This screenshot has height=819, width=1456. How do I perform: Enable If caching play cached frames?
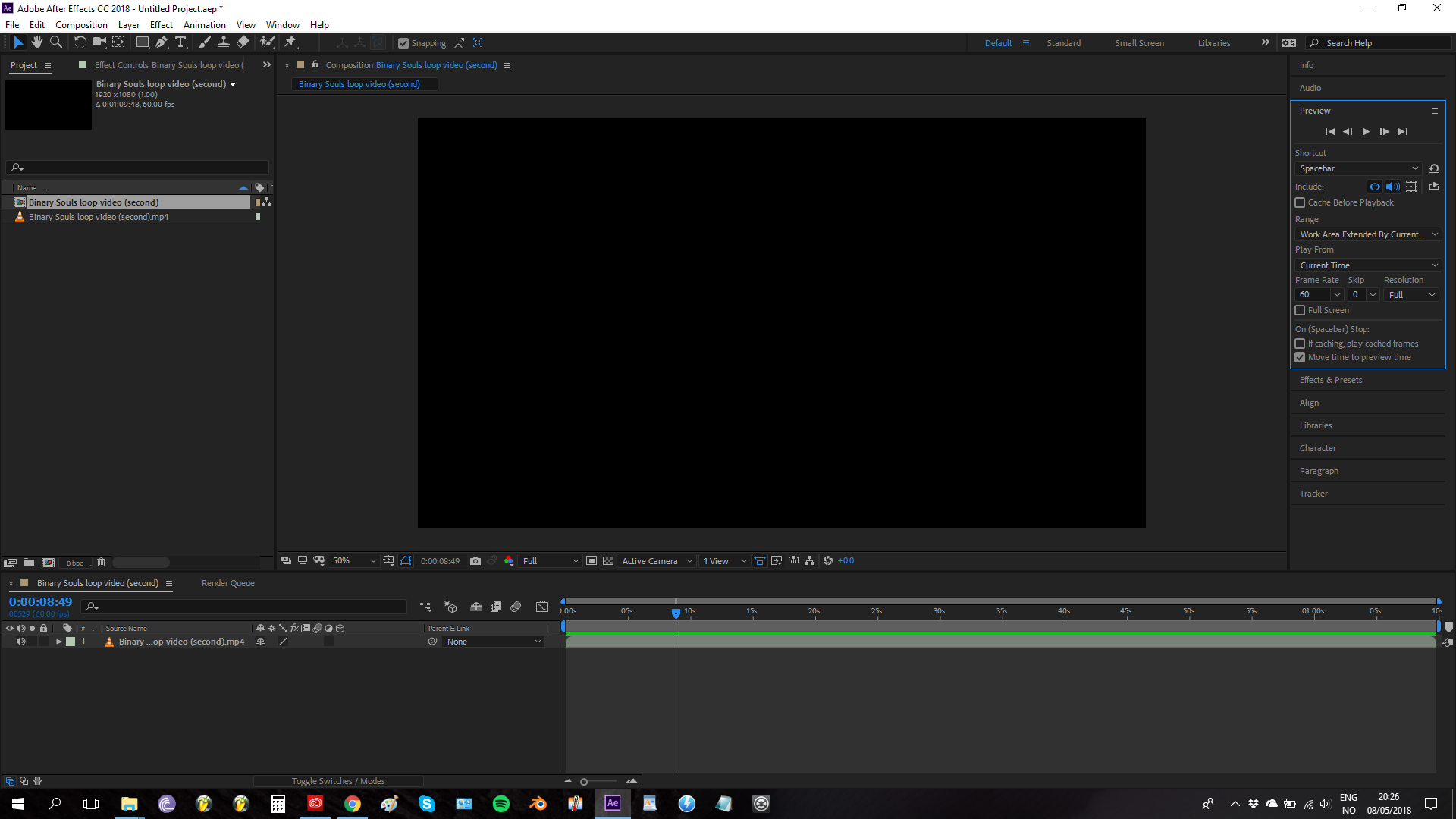(x=1299, y=343)
